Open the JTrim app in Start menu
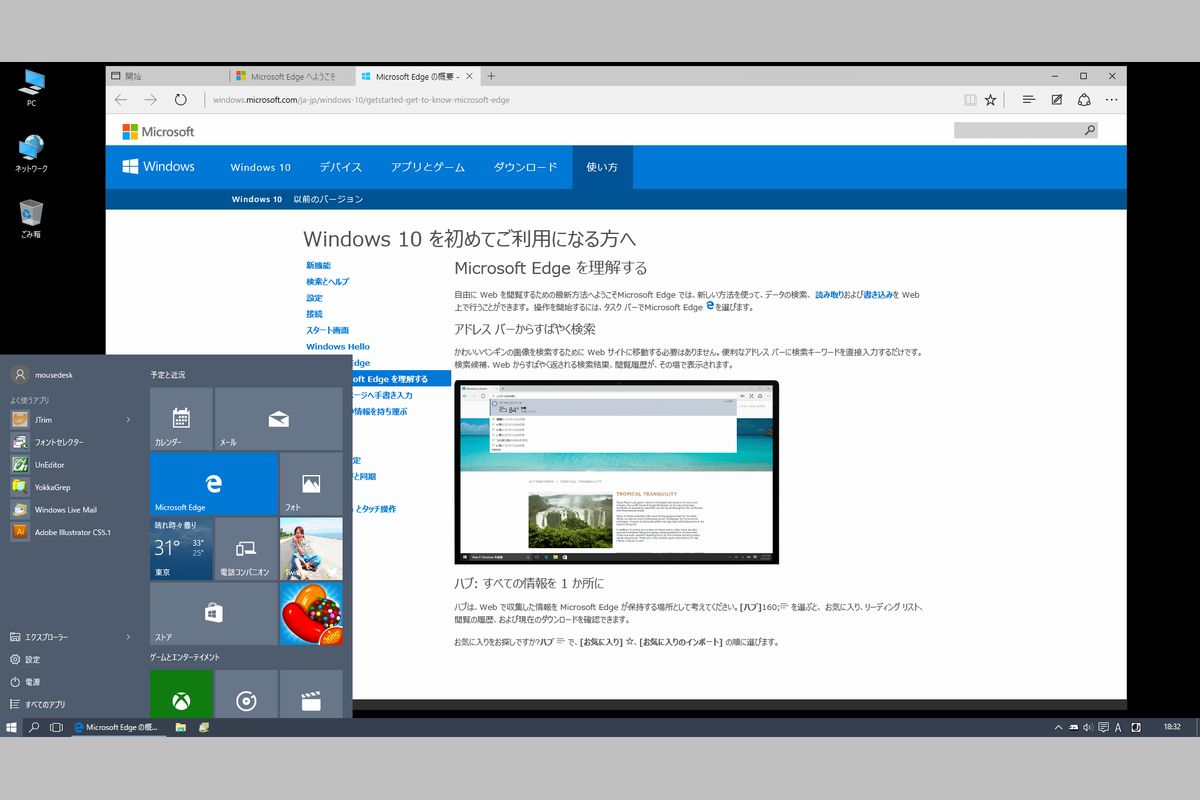The image size is (1200, 800). click(x=70, y=419)
